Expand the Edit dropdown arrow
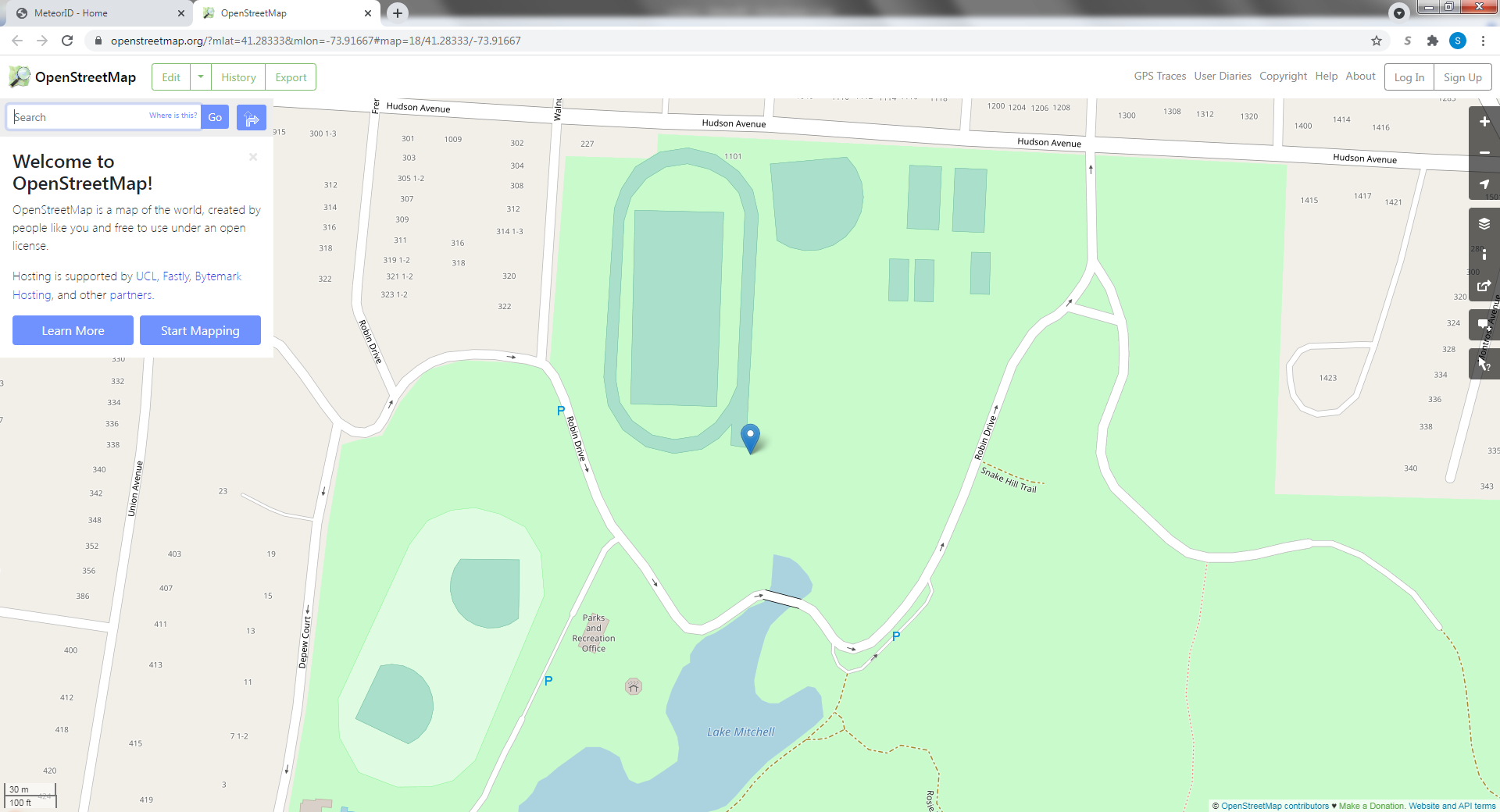This screenshot has height=812, width=1500. click(201, 77)
